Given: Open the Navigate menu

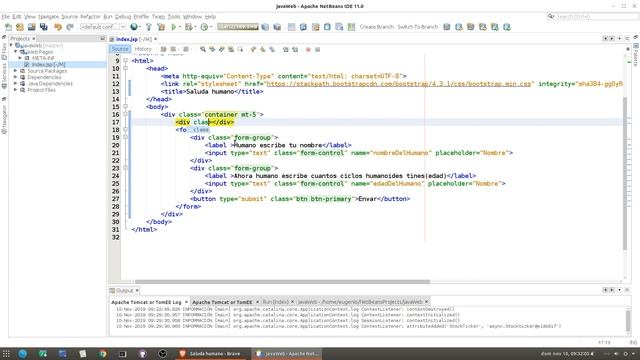Looking at the screenshot, I should (x=49, y=17).
